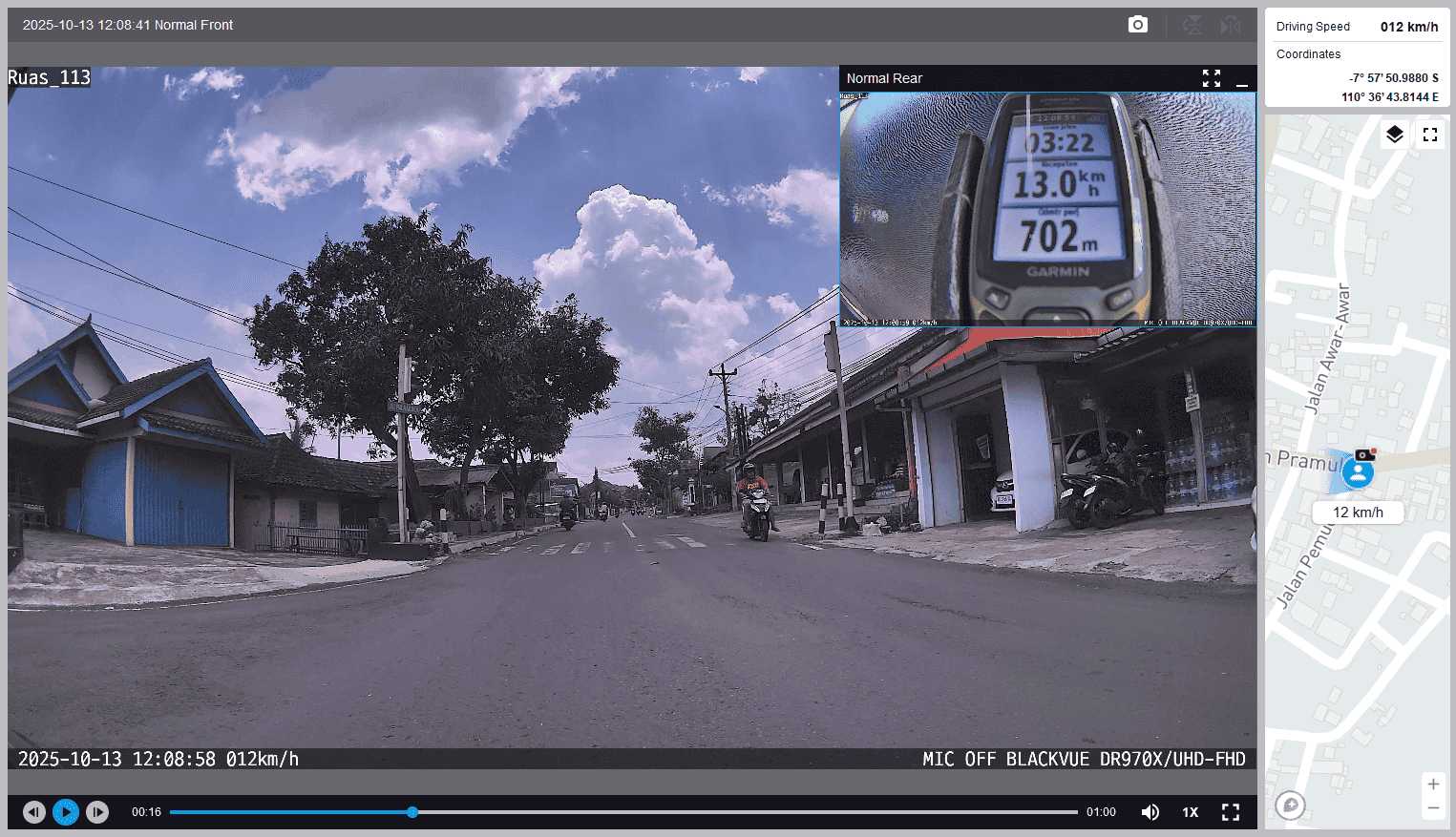
Task: Mute the video volume
Action: [1150, 812]
